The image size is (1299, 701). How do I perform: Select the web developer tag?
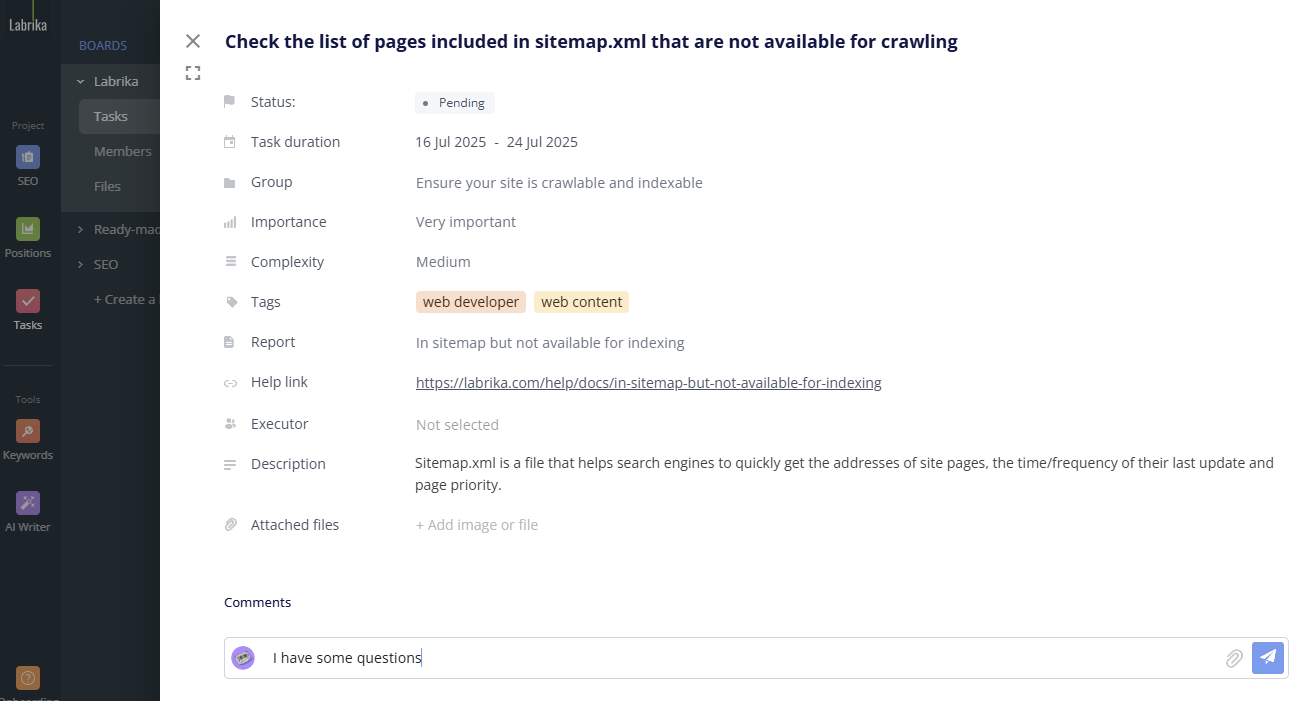click(x=471, y=302)
